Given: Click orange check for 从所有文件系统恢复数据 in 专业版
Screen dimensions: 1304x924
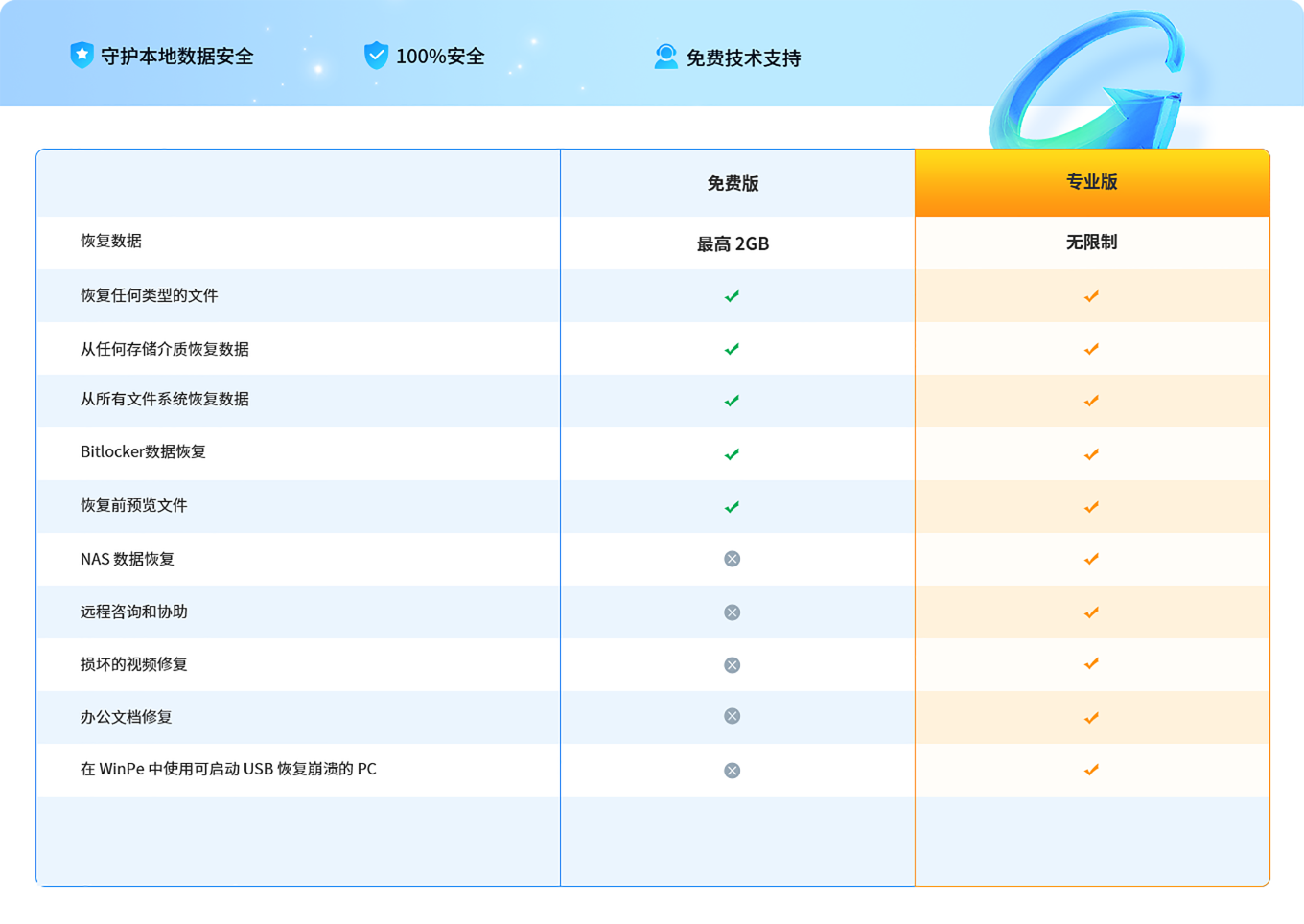Looking at the screenshot, I should pyautogui.click(x=1091, y=401).
